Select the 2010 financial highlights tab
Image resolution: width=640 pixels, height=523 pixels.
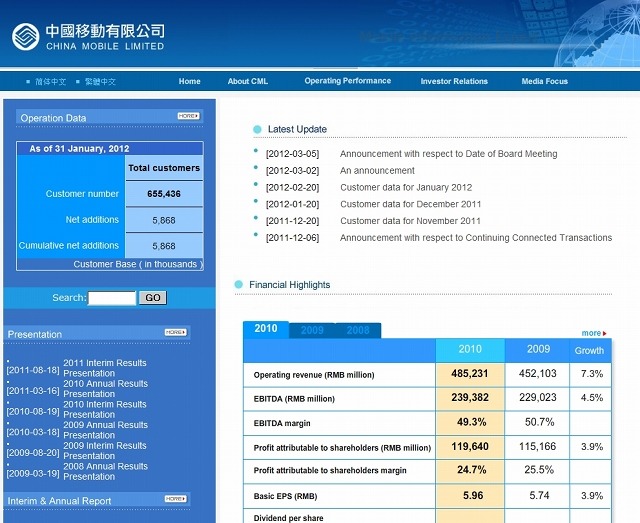click(x=266, y=329)
